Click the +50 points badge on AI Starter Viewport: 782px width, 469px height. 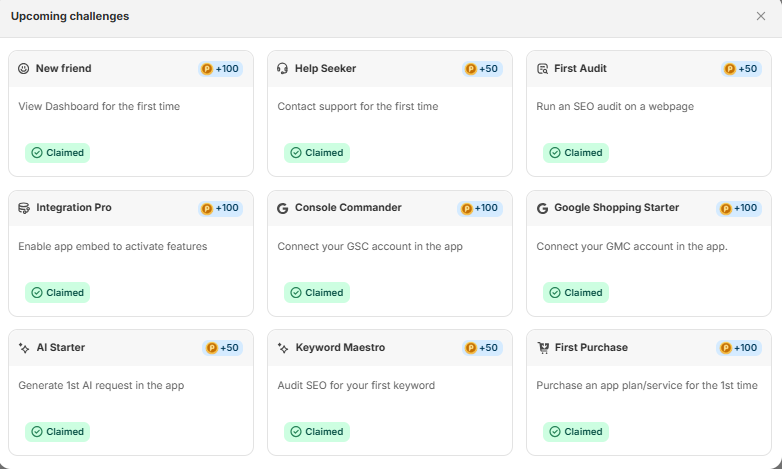223,348
